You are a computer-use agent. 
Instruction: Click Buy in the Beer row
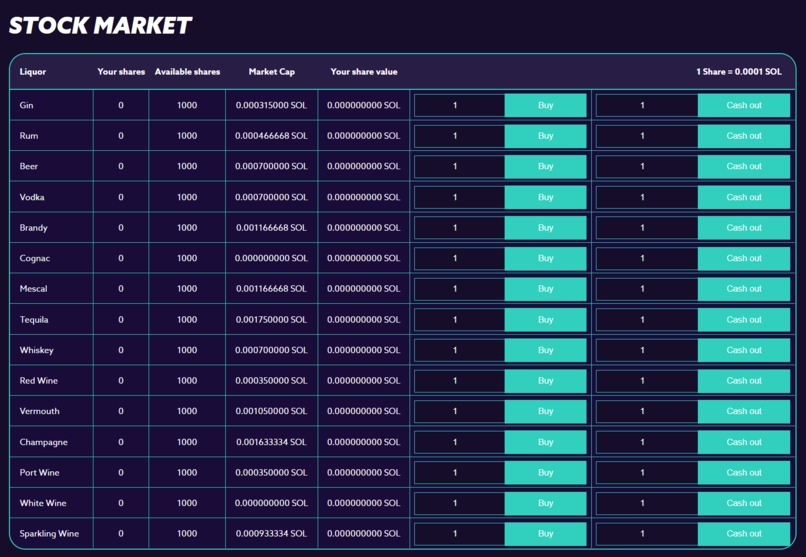tap(545, 166)
